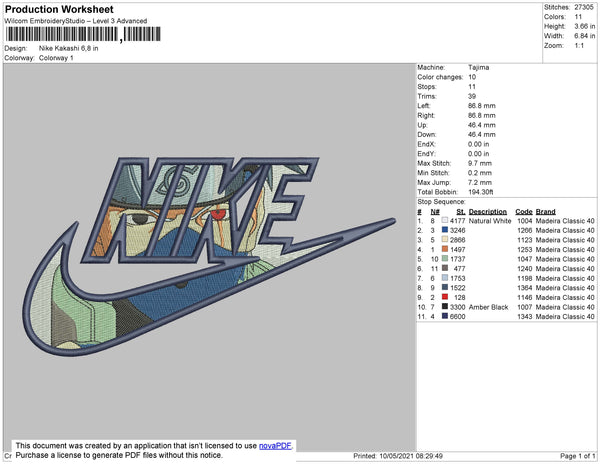The height and width of the screenshot is (464, 600).
Task: Click the Stitches count value 27305
Action: click(x=584, y=7)
